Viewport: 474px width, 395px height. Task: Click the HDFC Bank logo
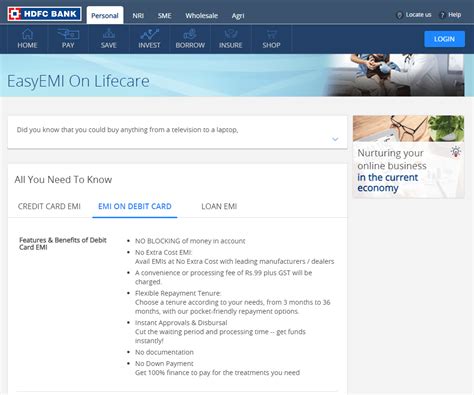pos(44,14)
